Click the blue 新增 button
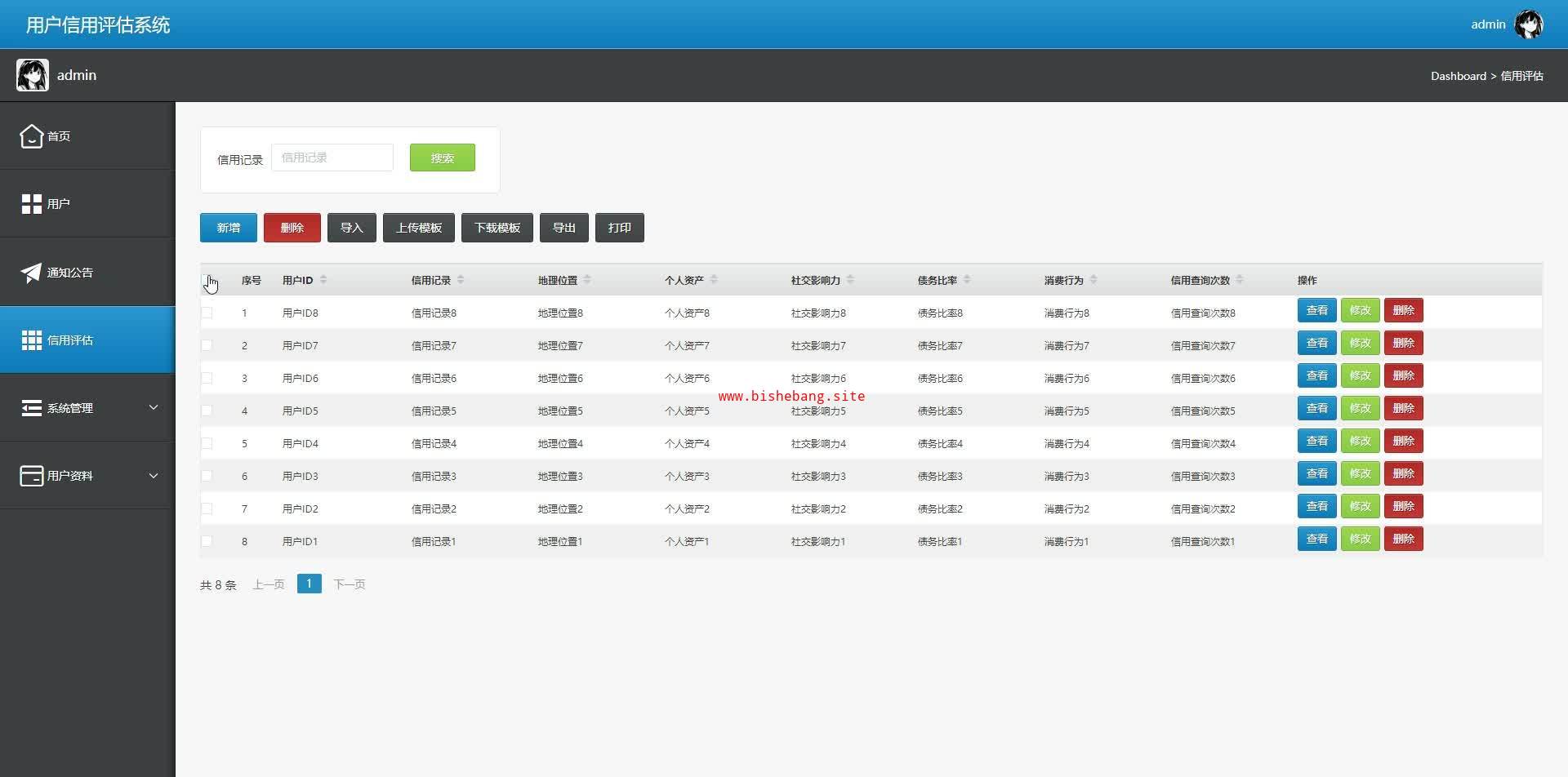Image resolution: width=1568 pixels, height=777 pixels. 229,228
